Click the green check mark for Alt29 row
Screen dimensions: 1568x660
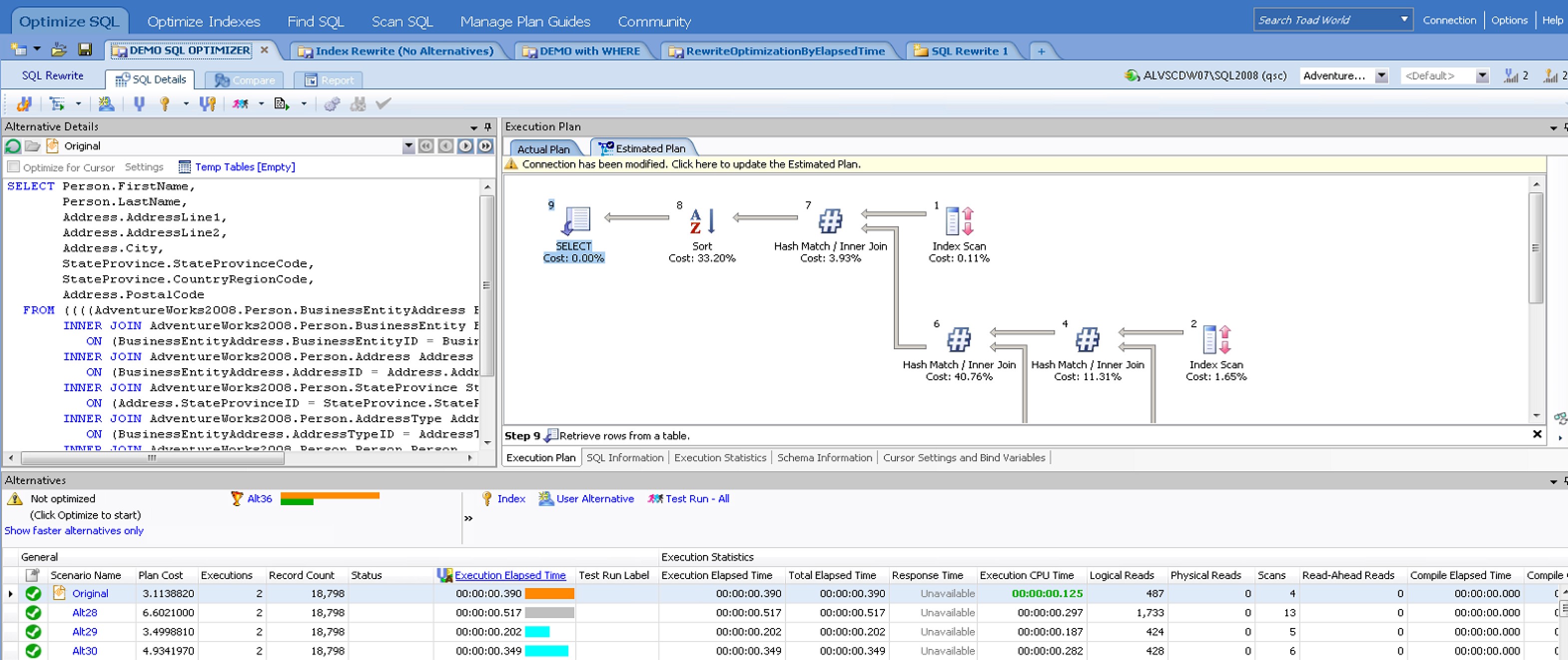click(x=33, y=632)
